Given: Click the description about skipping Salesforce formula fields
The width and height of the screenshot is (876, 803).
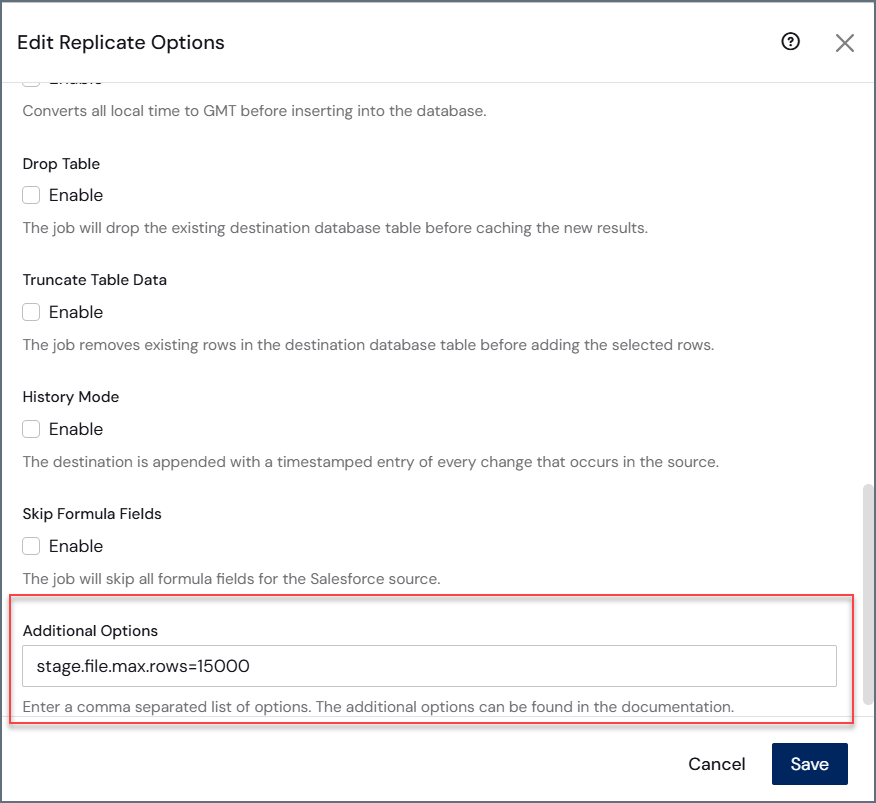Looking at the screenshot, I should 232,578.
